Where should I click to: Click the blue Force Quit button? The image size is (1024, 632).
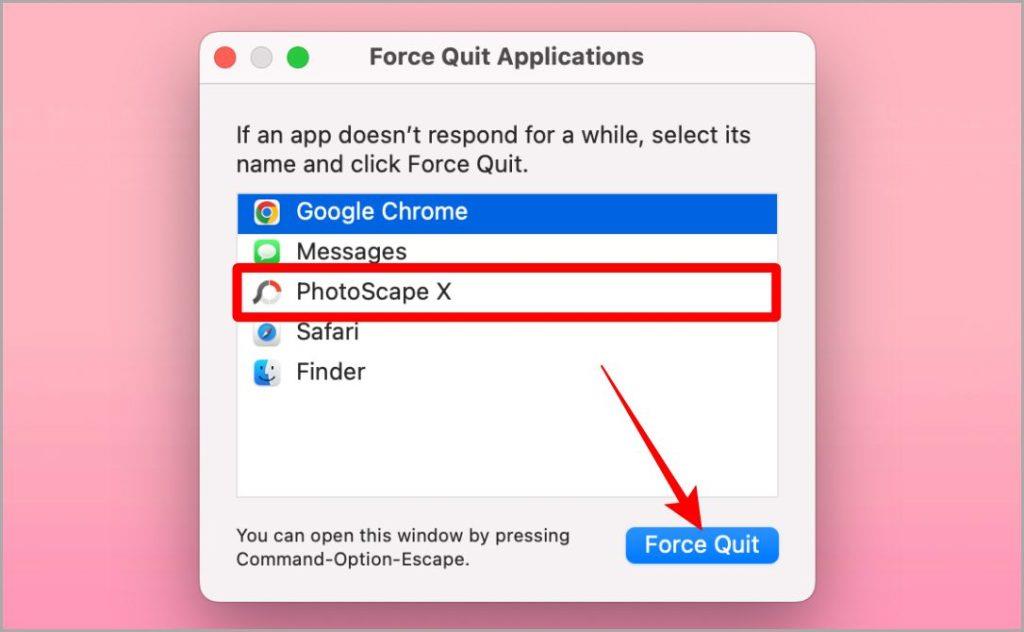(702, 545)
